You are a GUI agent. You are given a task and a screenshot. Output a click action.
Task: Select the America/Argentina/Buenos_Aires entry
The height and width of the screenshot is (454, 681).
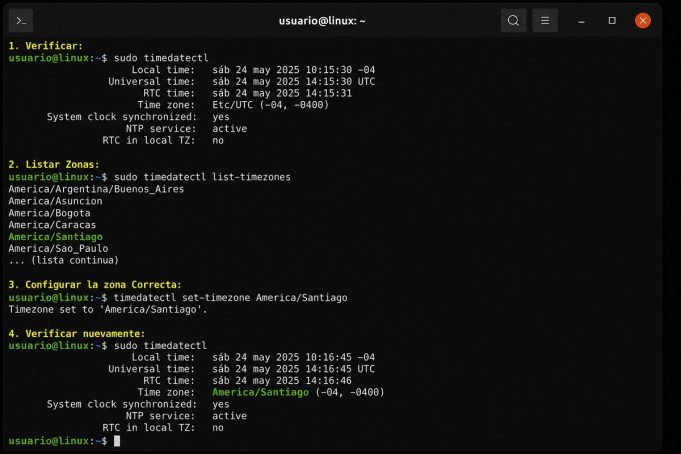[x=96, y=189]
